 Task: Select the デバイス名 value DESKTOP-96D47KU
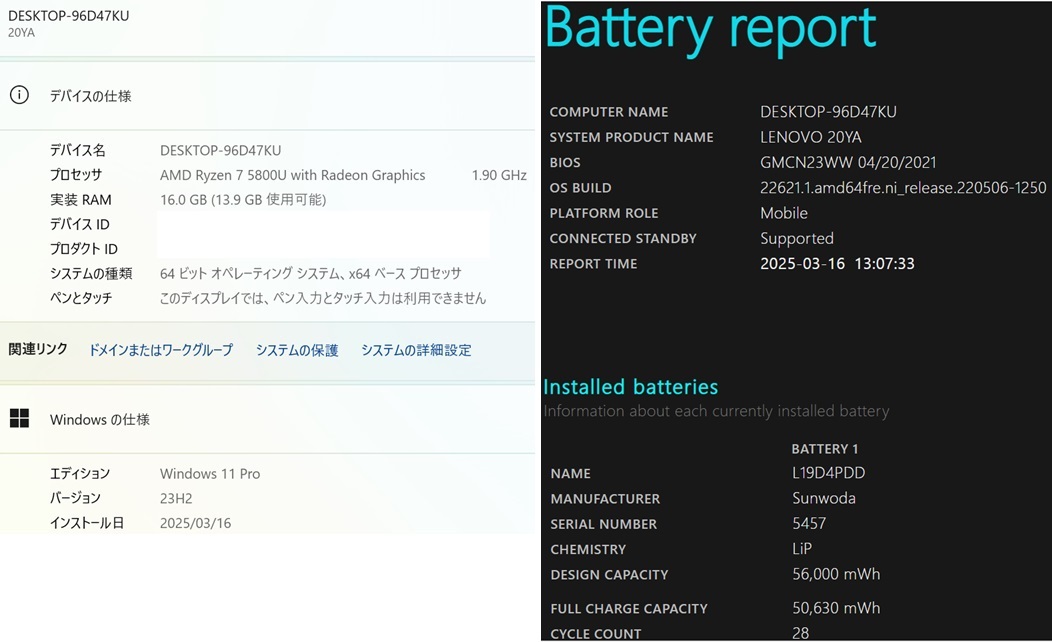pyautogui.click(x=221, y=150)
